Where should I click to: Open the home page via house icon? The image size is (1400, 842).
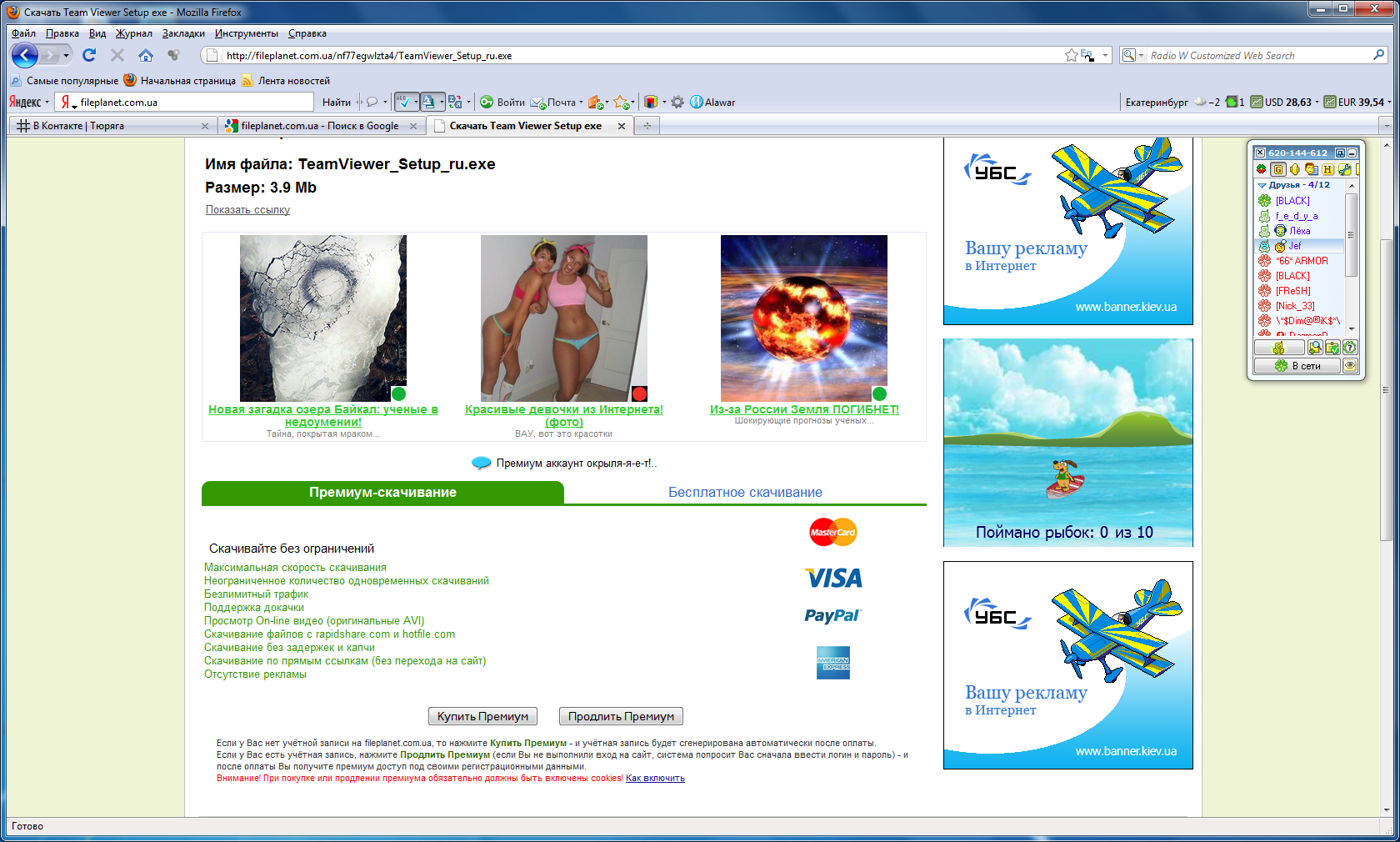point(146,55)
